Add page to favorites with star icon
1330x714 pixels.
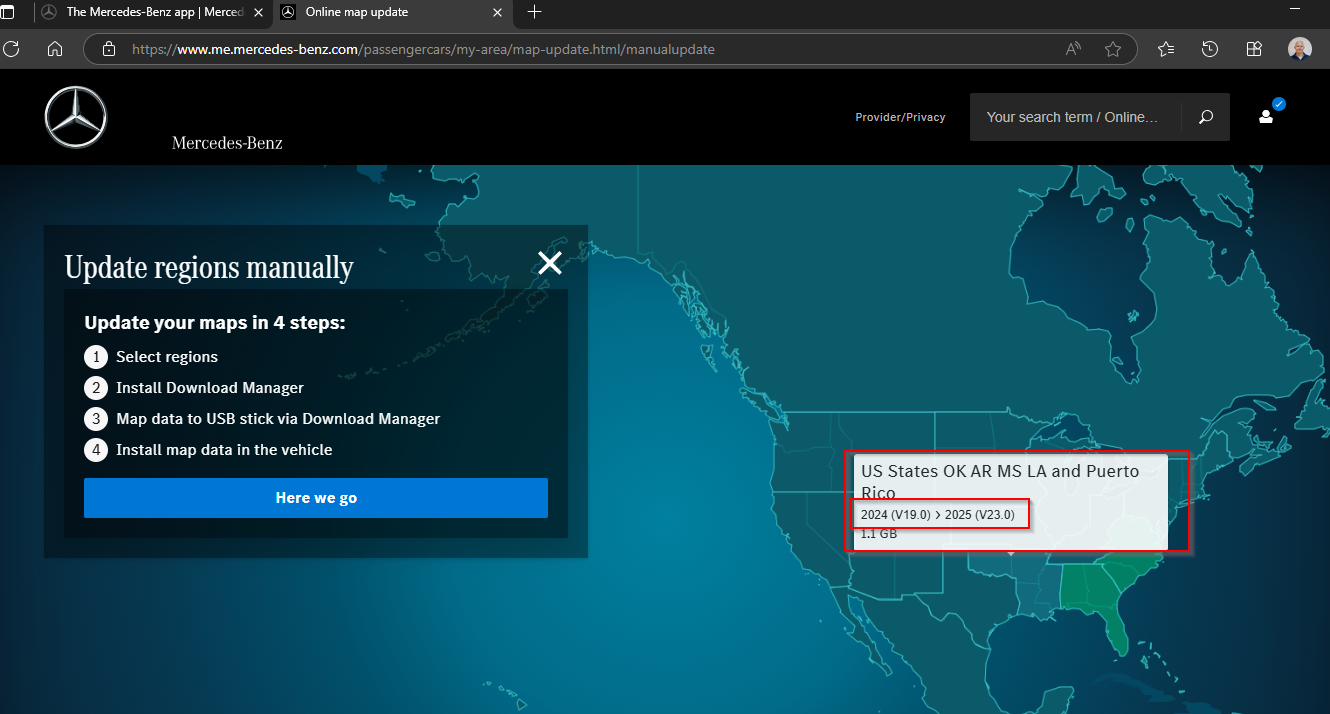(1113, 49)
